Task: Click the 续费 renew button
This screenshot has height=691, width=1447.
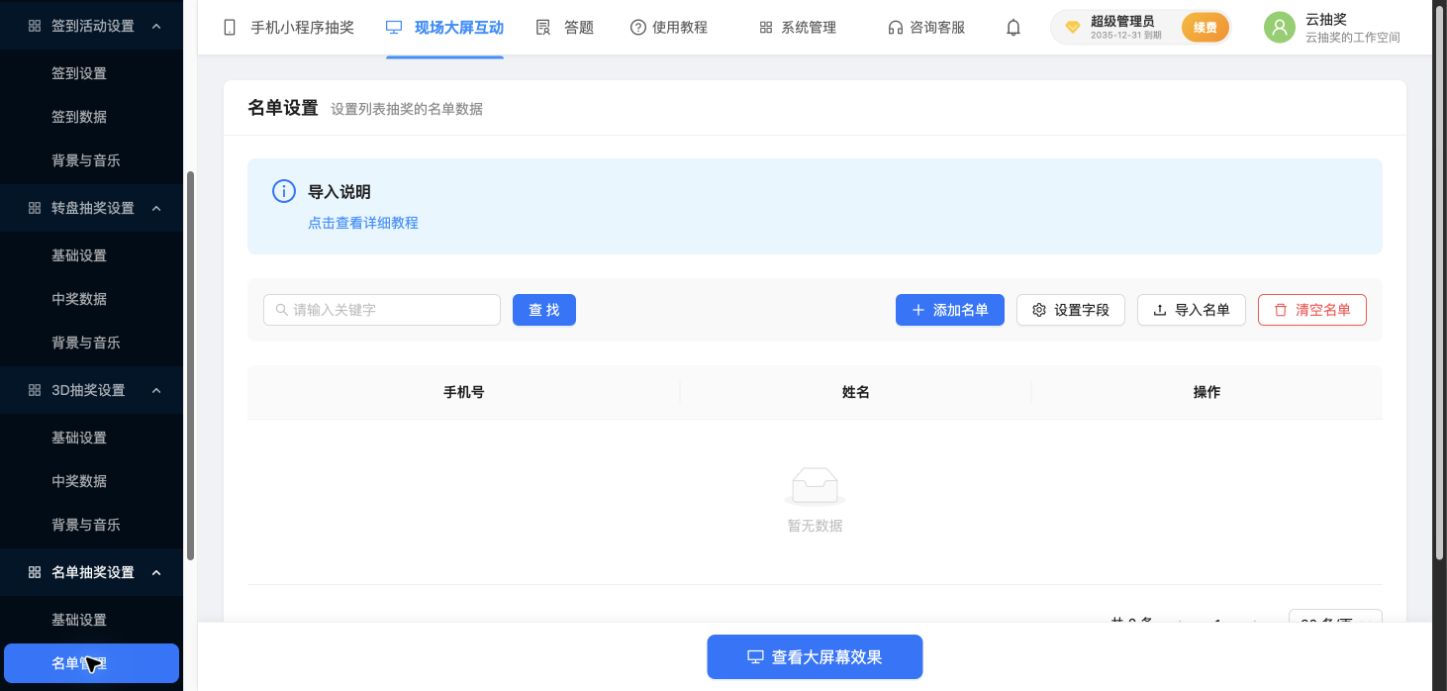Action: (x=1205, y=27)
